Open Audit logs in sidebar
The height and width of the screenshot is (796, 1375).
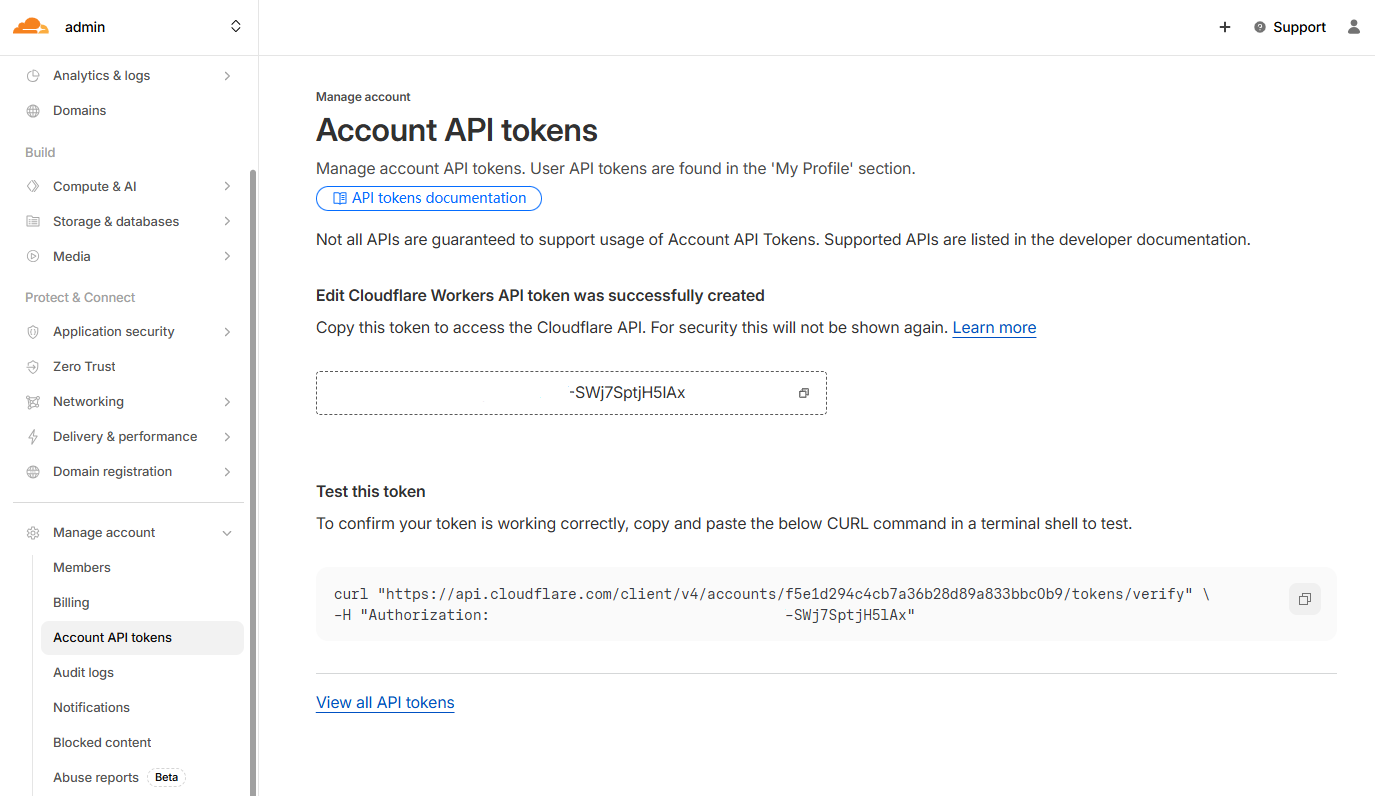point(83,673)
